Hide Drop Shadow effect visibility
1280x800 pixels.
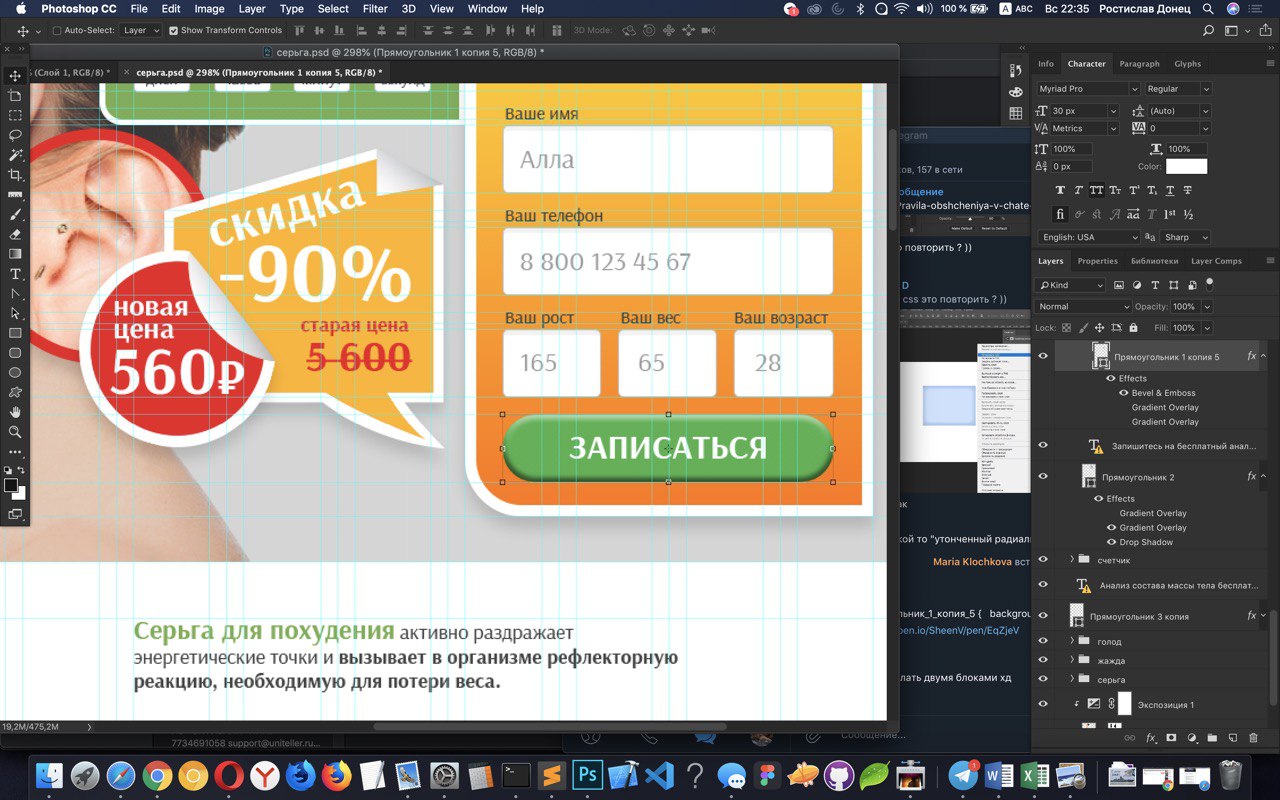(x=1111, y=542)
